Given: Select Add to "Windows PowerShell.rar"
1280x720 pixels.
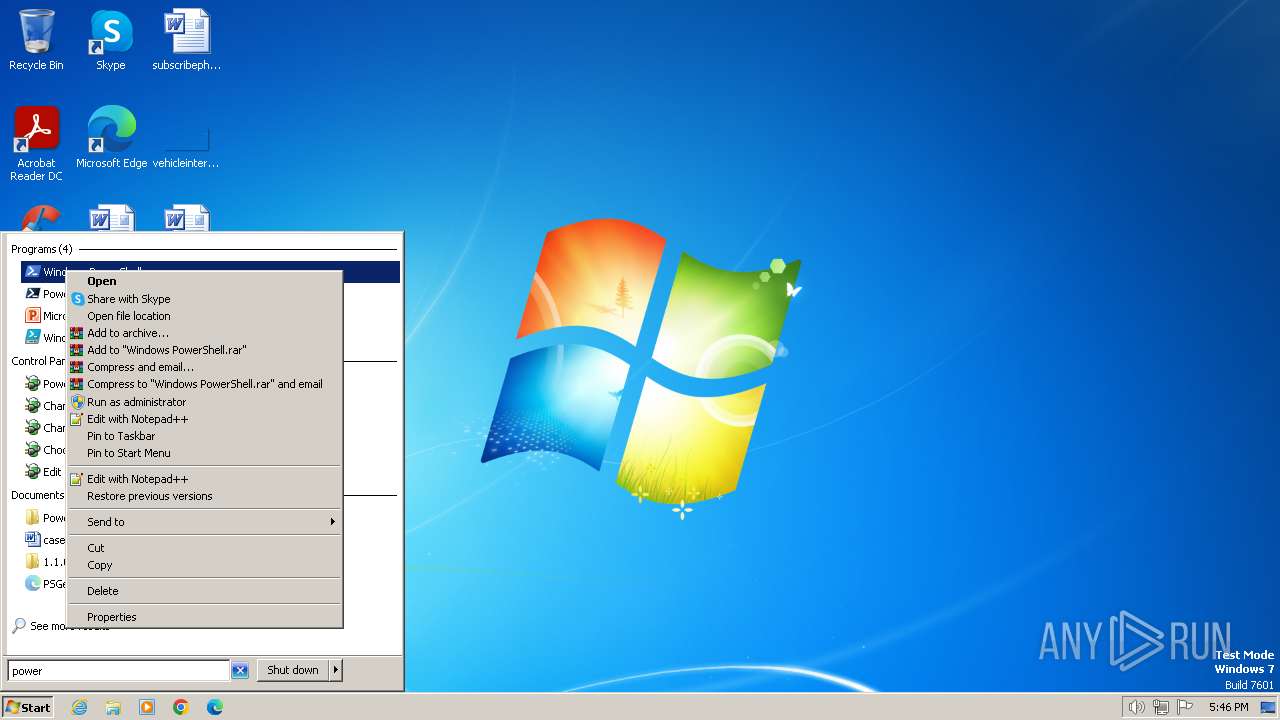Looking at the screenshot, I should click(204, 350).
